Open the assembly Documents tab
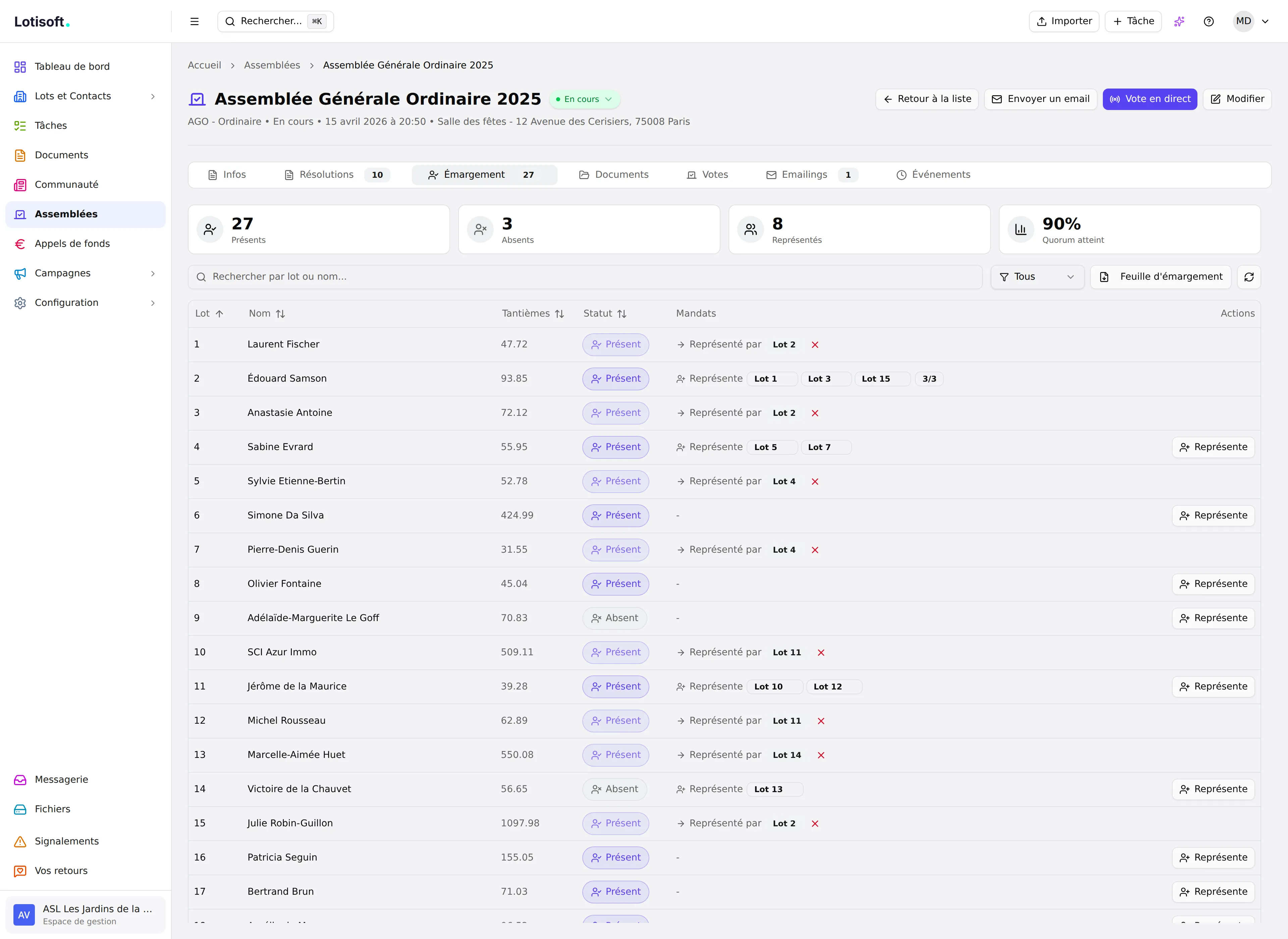The height and width of the screenshot is (939, 1288). (x=614, y=175)
